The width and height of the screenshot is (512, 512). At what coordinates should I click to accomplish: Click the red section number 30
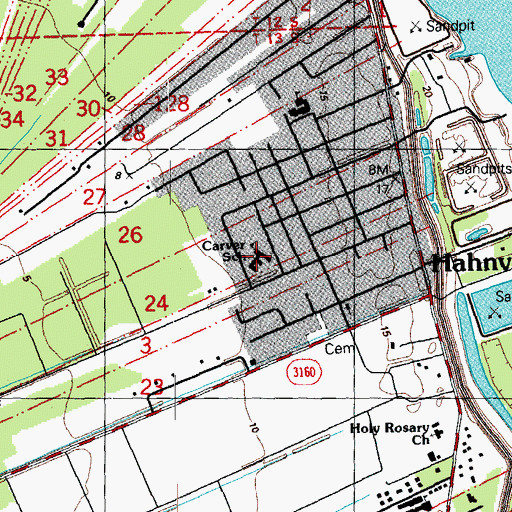(88, 108)
